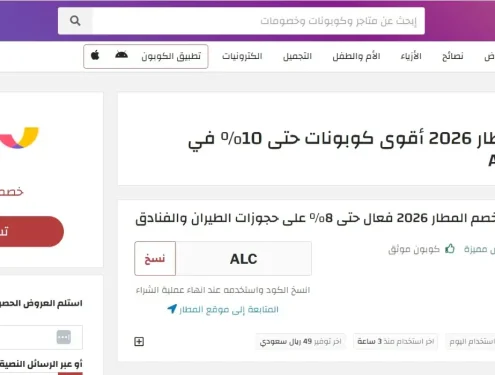Click the message icon in the subscription field
The height and width of the screenshot is (375, 495).
coord(64,337)
